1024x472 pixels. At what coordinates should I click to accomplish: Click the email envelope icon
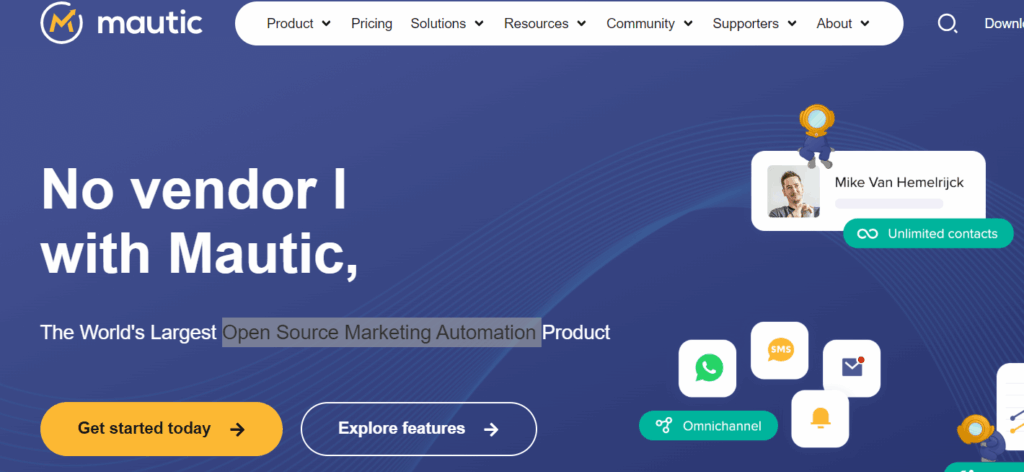(851, 368)
